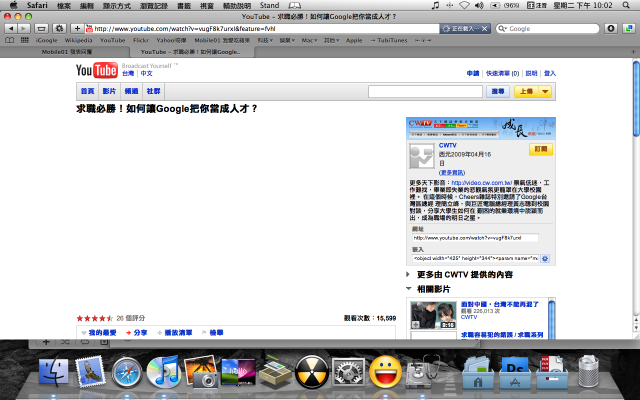Image resolution: width=640 pixels, height=400 pixels.
Task: Open the Stand menu
Action: pos(269,5)
